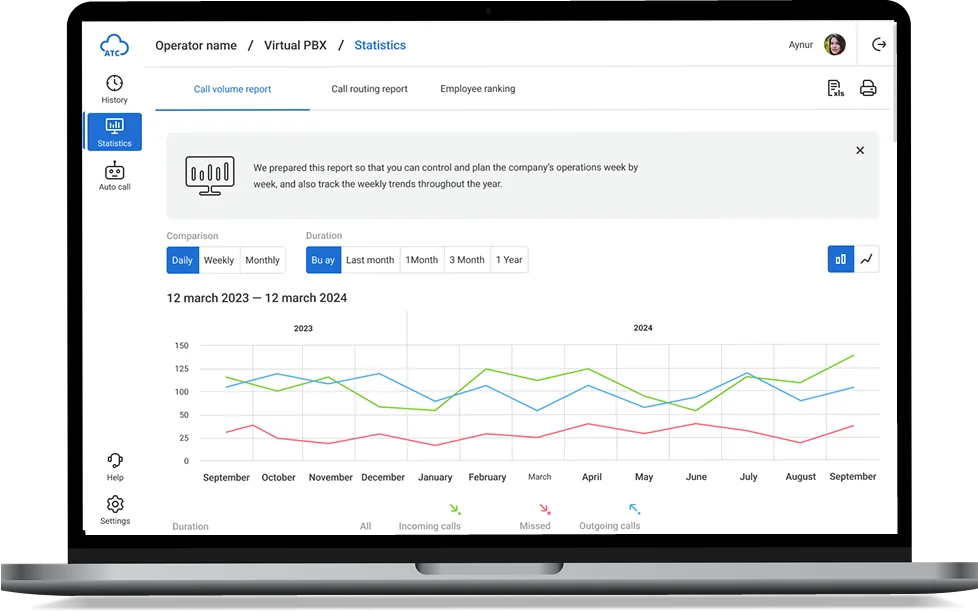
Task: Click the Statistics breadcrumb
Action: click(380, 46)
